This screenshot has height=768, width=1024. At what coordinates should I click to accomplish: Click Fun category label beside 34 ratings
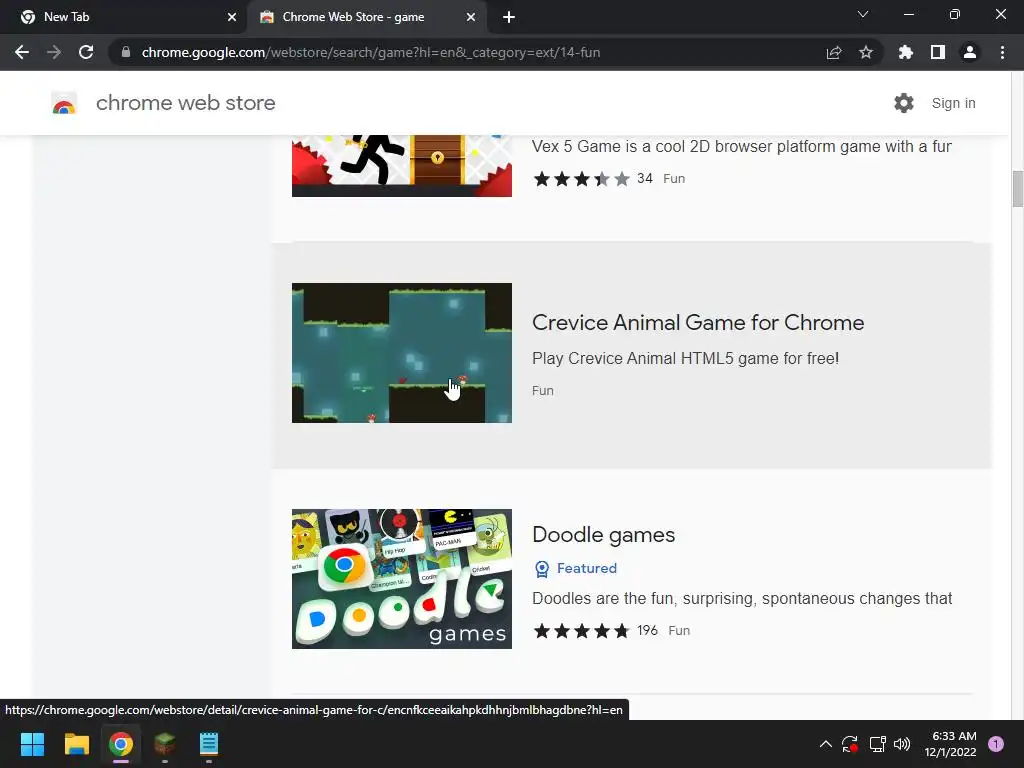674,179
